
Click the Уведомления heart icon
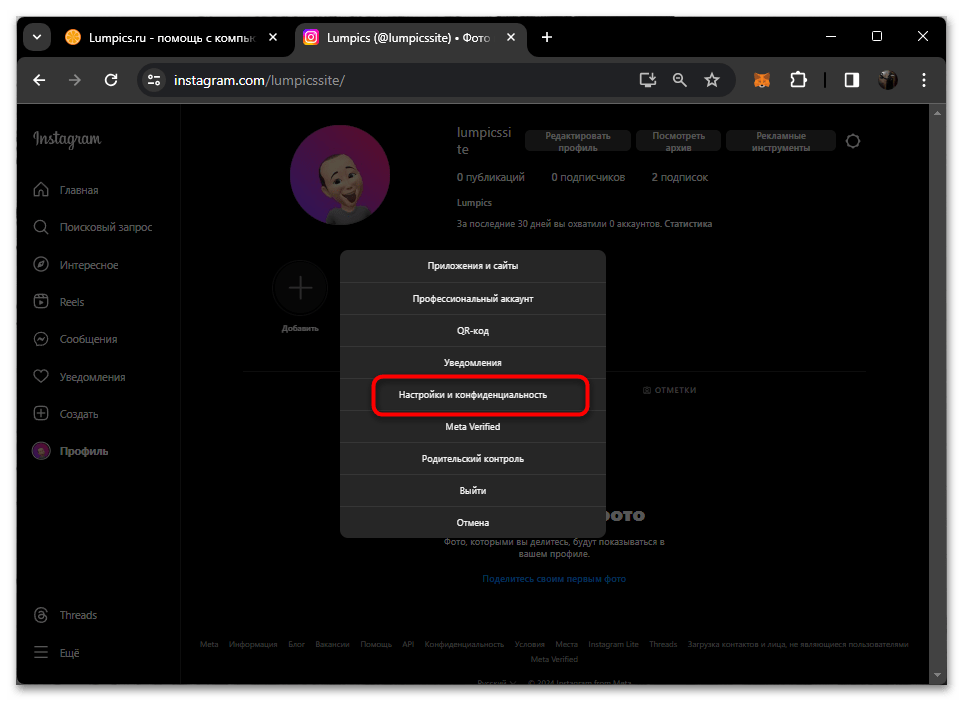(x=41, y=376)
